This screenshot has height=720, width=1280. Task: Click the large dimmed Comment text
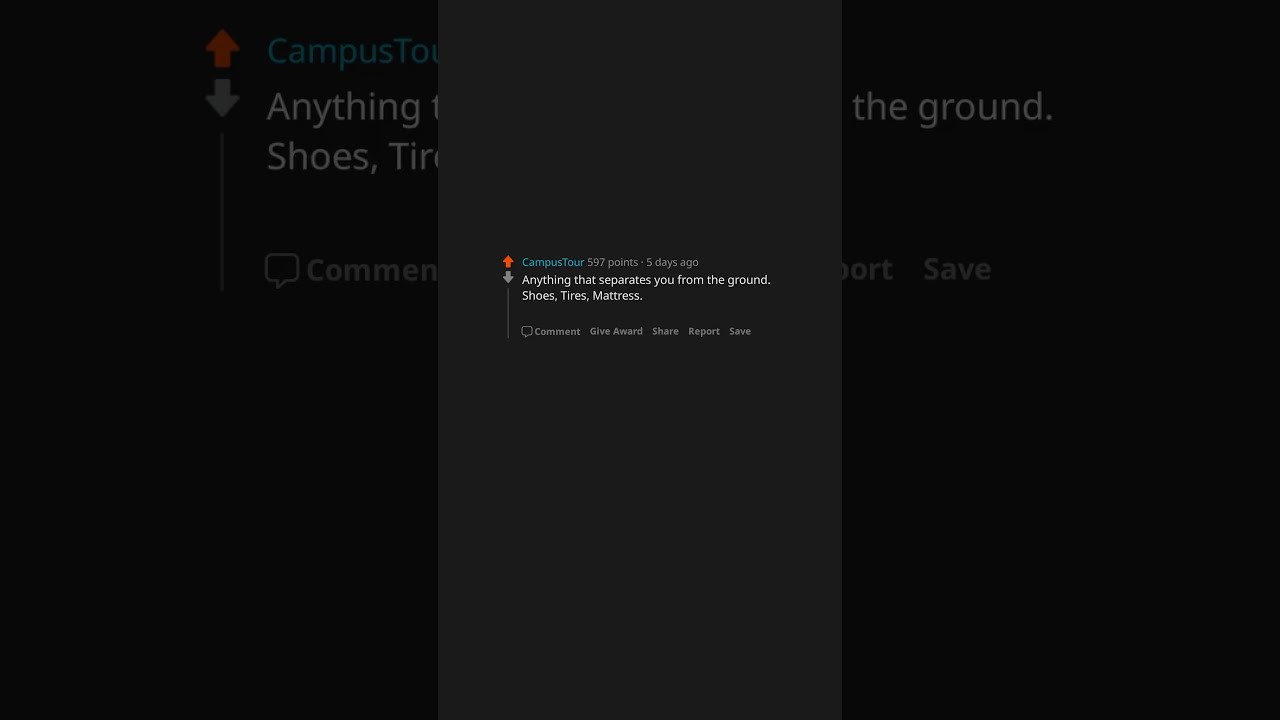point(372,270)
